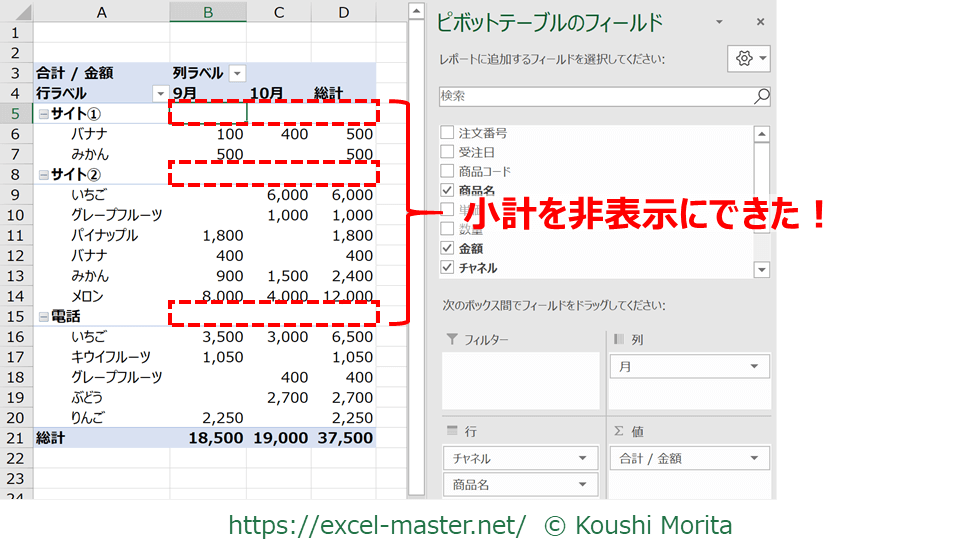Select column B header
Viewport: 960px width, 540px height.
click(208, 12)
